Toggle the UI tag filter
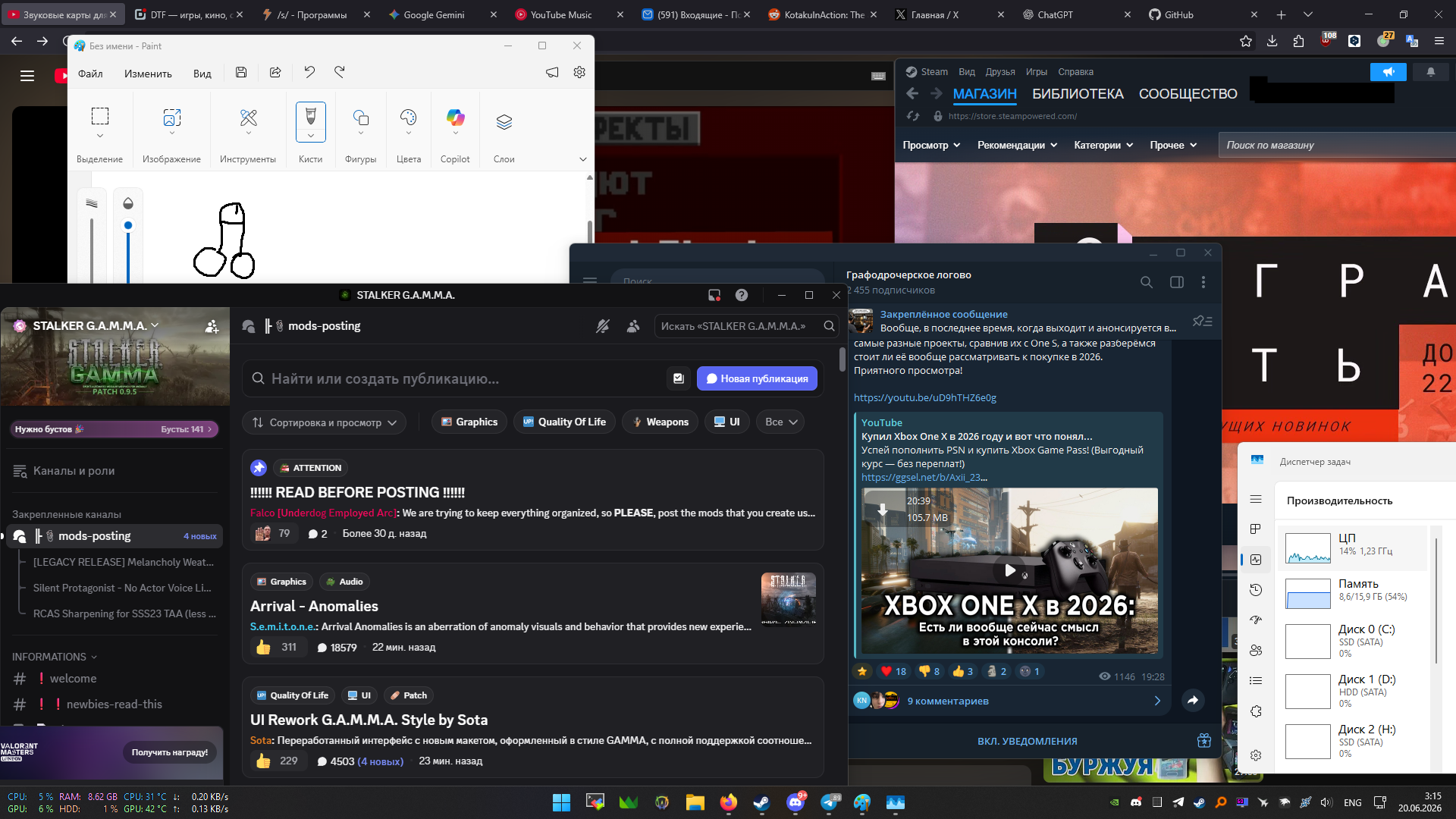Viewport: 1456px width, 819px height. click(x=726, y=422)
